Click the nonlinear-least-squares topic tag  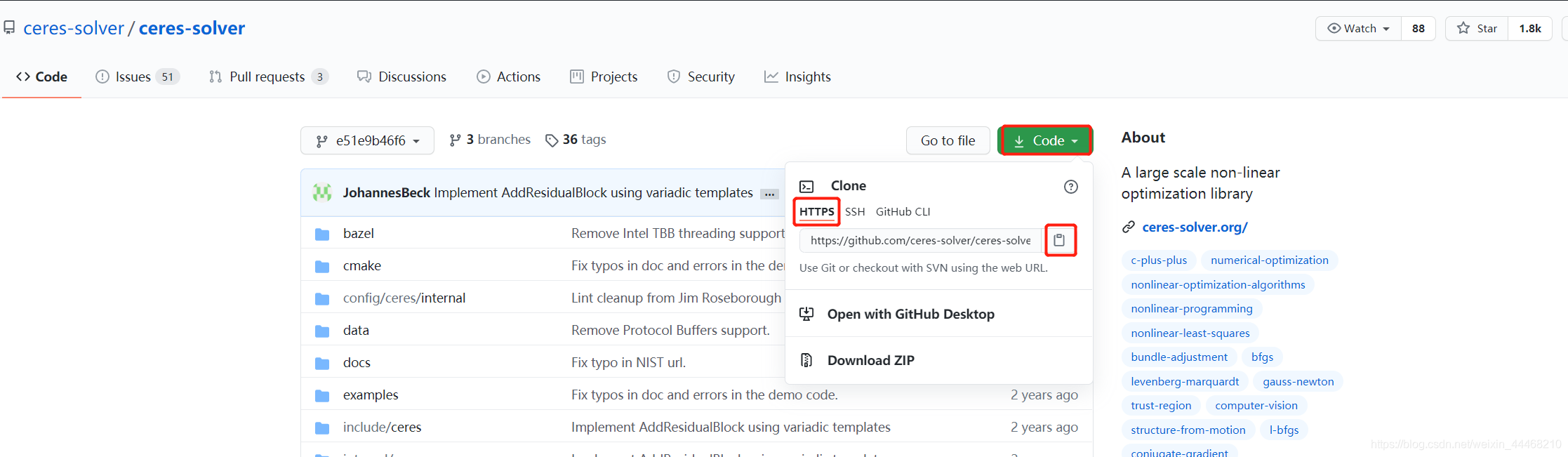tap(1190, 333)
